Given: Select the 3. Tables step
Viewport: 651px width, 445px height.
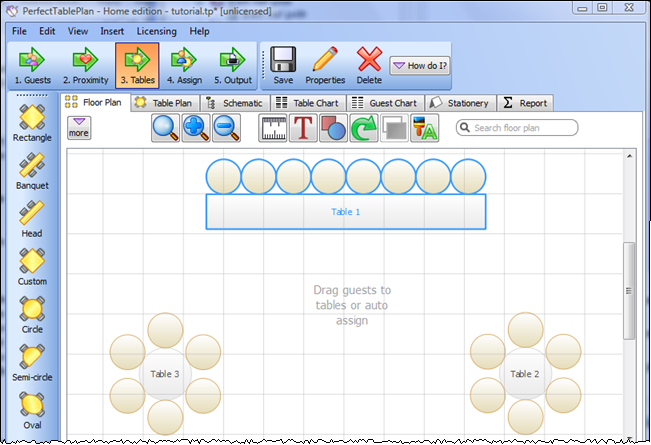Looking at the screenshot, I should click(137, 66).
